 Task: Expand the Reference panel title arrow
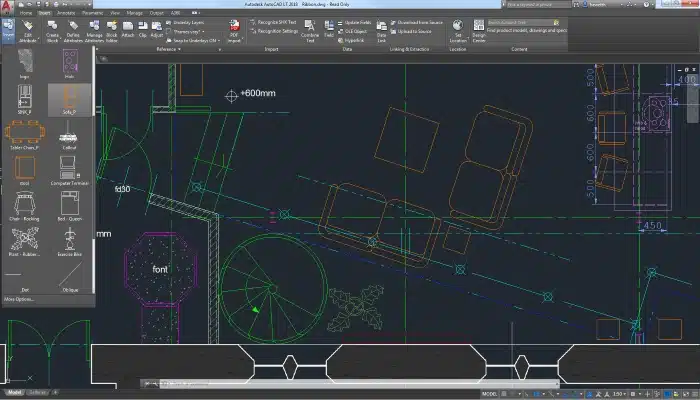179,49
